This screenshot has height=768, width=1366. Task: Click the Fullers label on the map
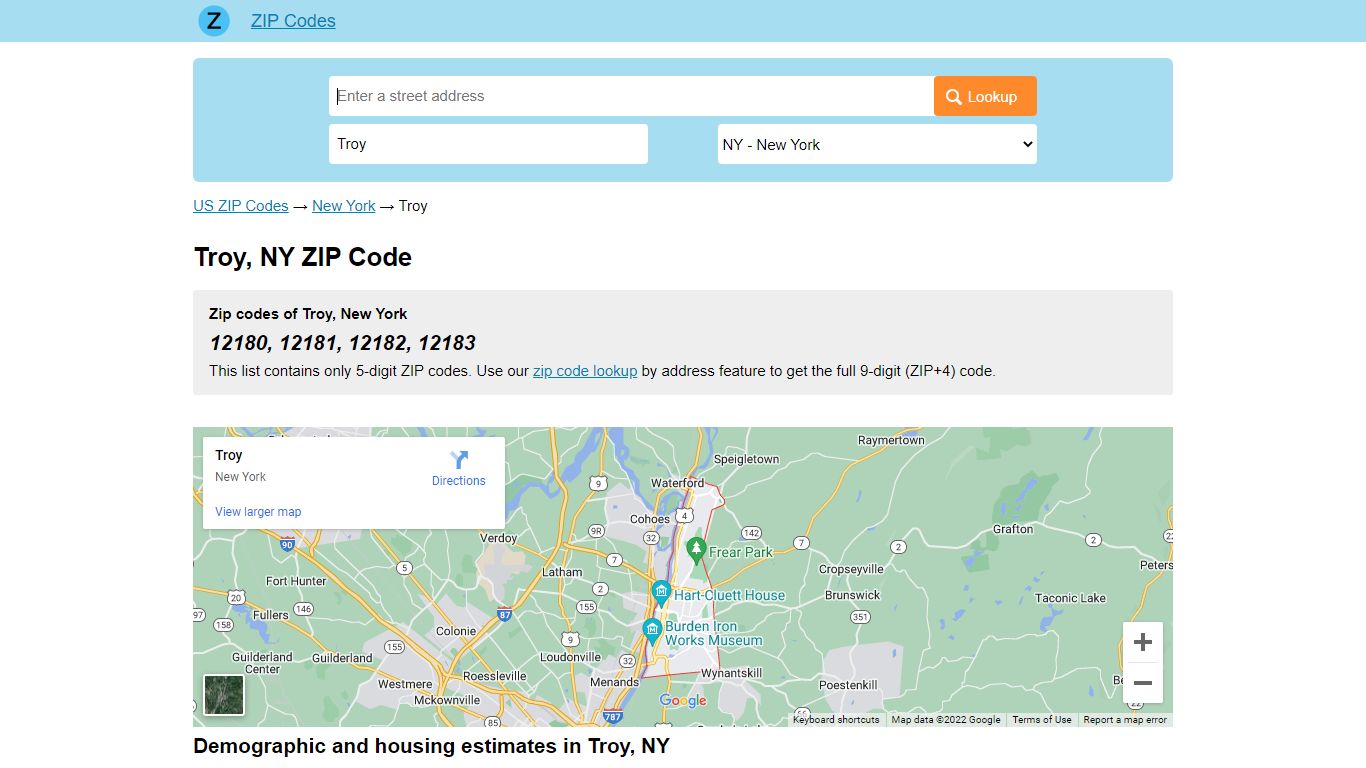point(271,615)
